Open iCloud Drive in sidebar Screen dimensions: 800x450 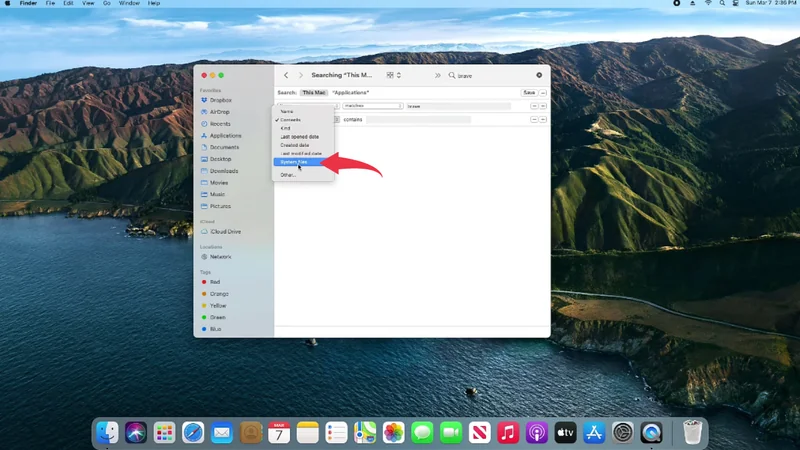pyautogui.click(x=225, y=232)
